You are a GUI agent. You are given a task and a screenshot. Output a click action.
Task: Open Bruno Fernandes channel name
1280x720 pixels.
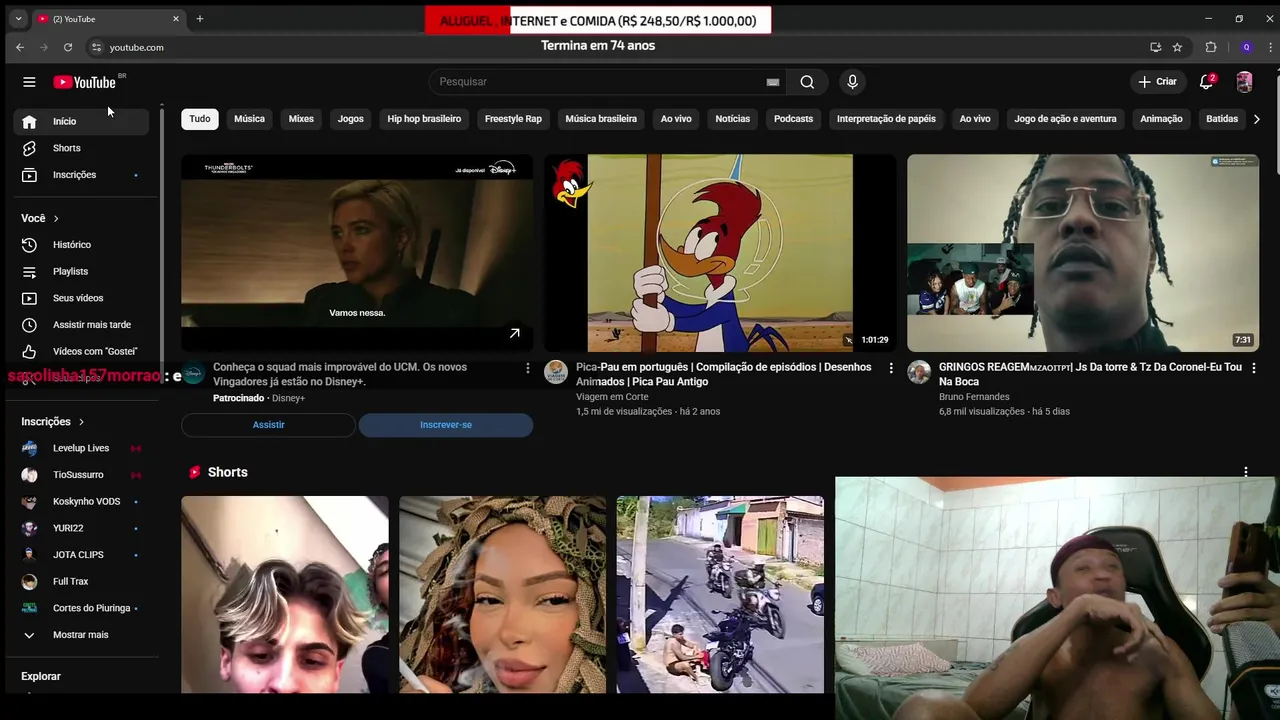pos(974,397)
